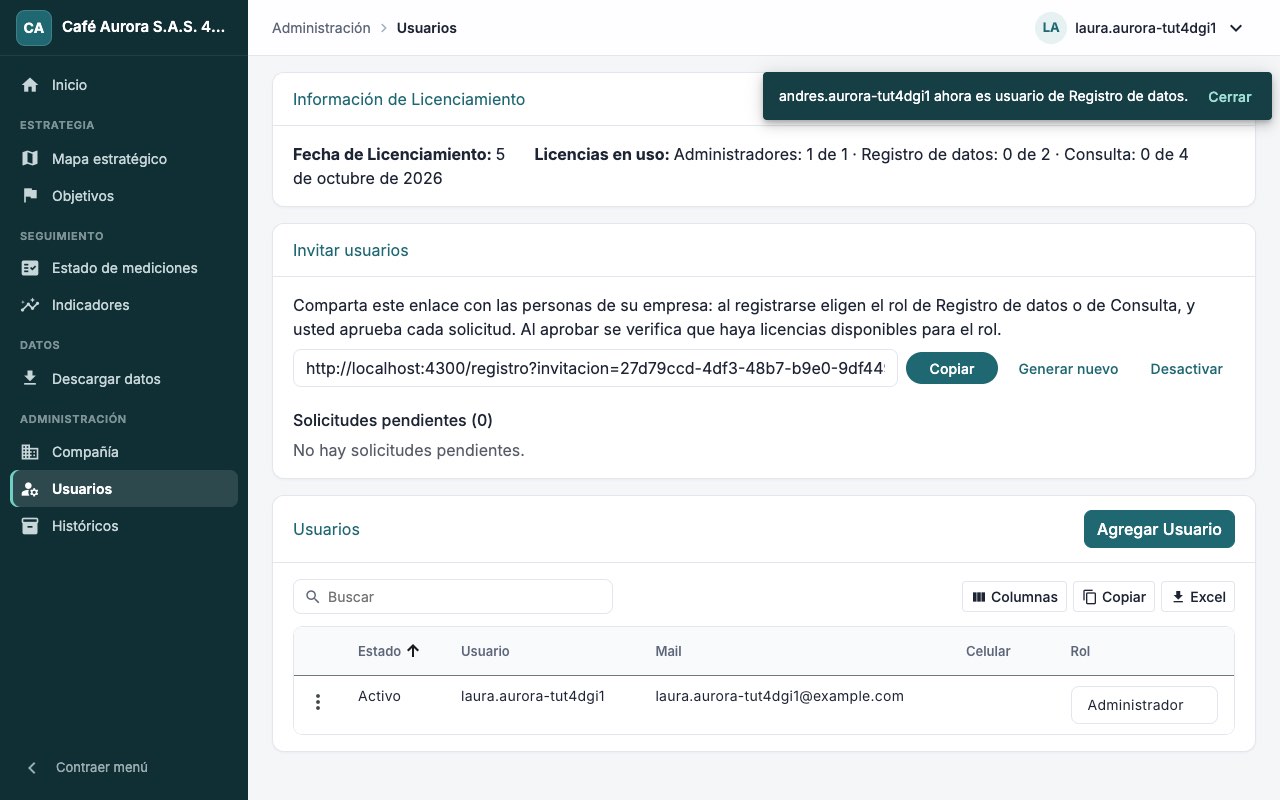Screen dimensions: 1280x800
Task: Go to Inicio in sidebar
Action: pyautogui.click(x=124, y=85)
